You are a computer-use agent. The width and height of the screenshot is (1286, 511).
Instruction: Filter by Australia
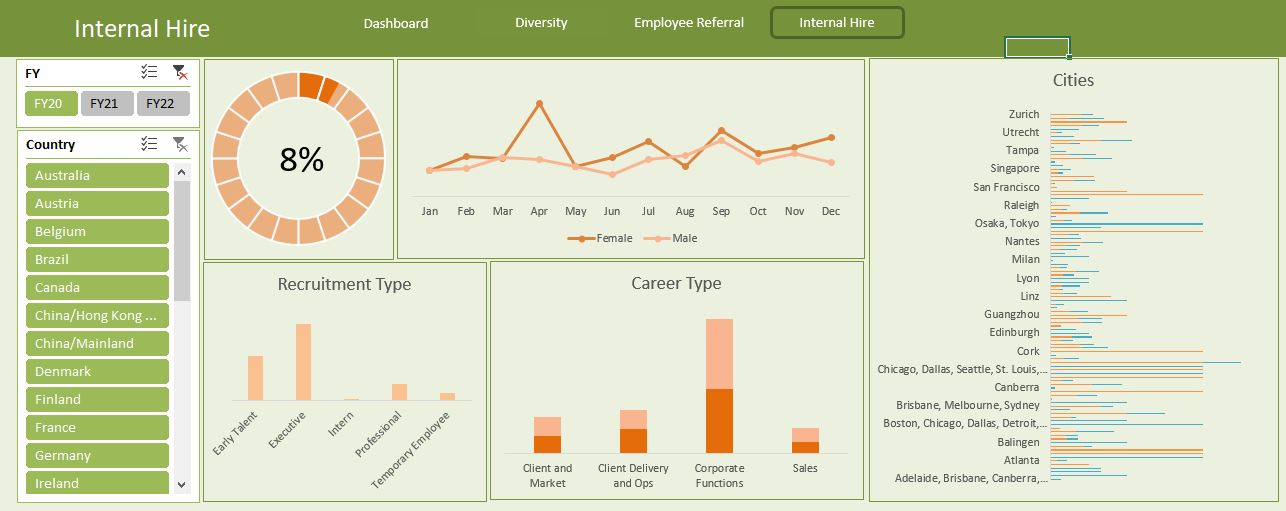click(97, 175)
